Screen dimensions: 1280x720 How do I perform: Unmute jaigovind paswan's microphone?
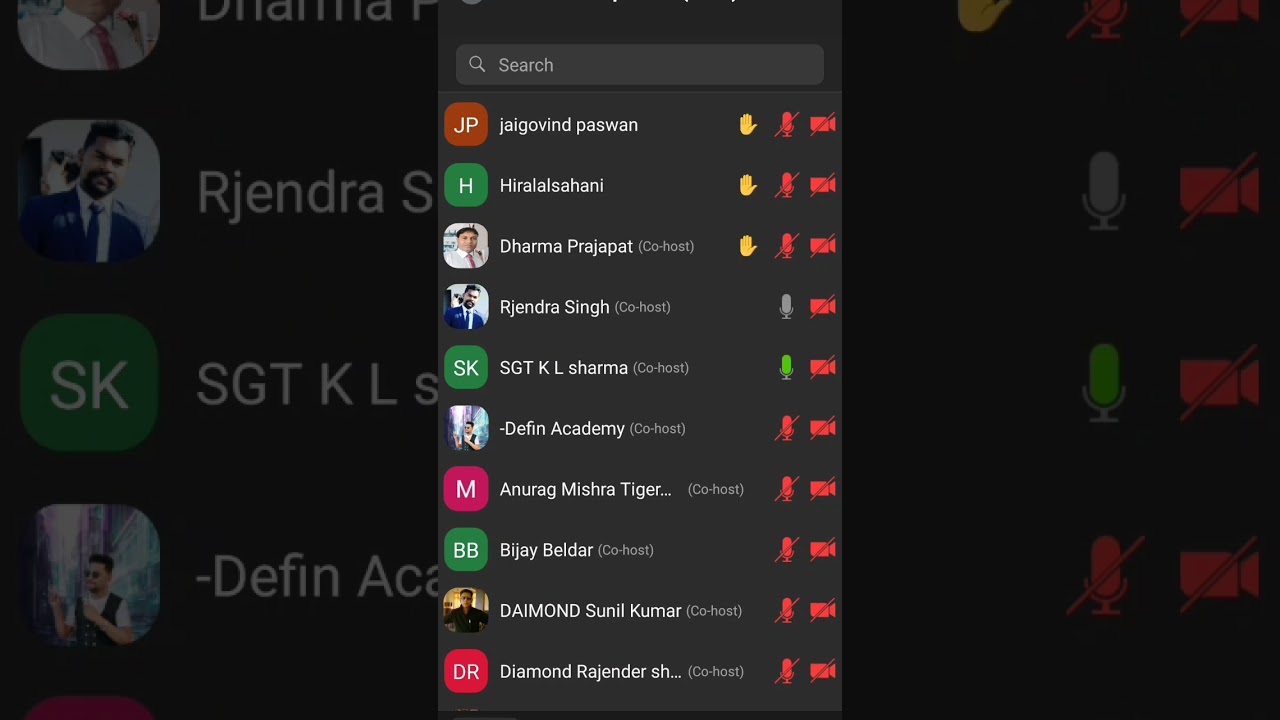click(786, 125)
